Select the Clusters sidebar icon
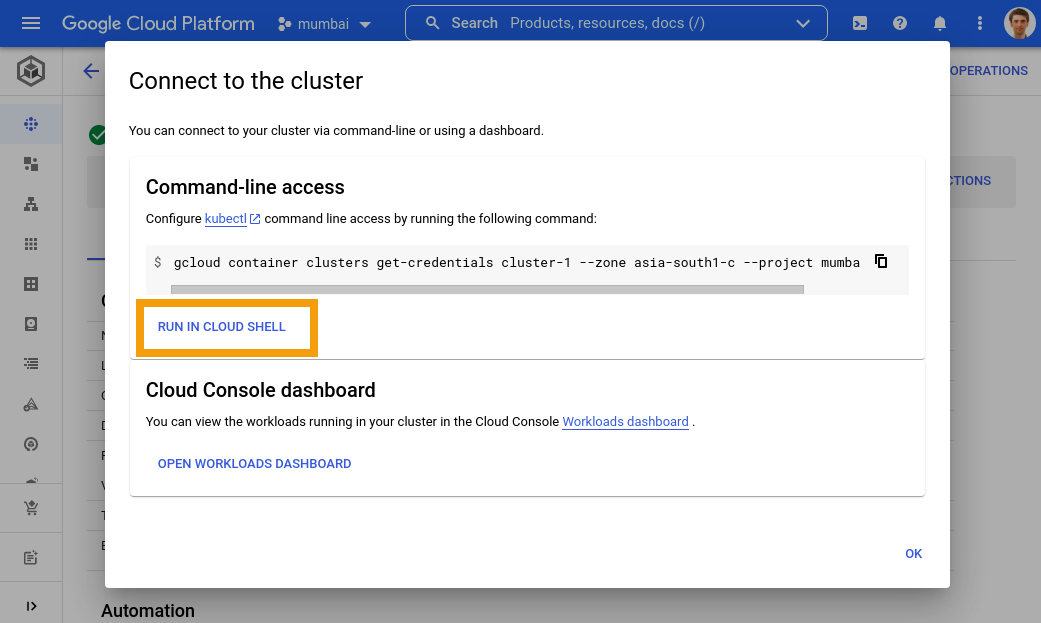Image resolution: width=1041 pixels, height=623 pixels. coord(31,124)
